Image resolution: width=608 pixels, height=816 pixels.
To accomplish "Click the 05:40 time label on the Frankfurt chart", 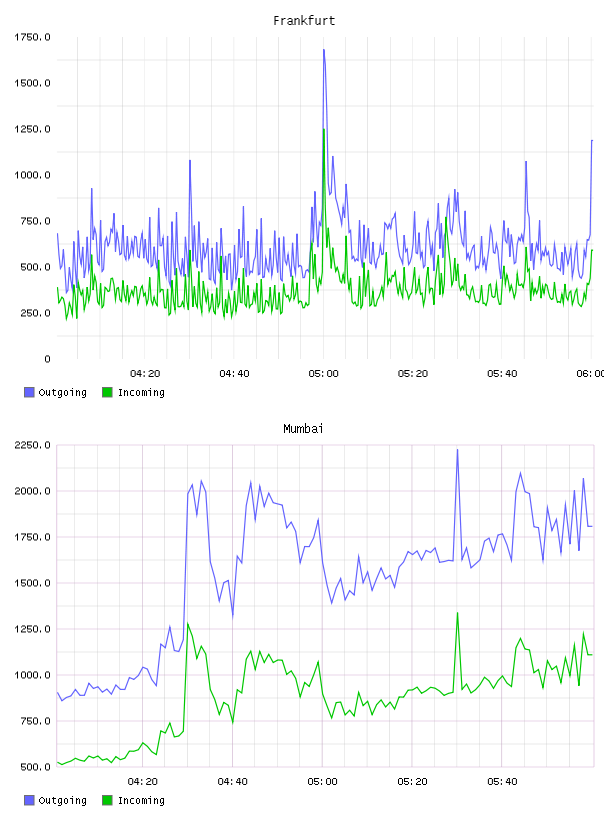I will click(x=502, y=374).
